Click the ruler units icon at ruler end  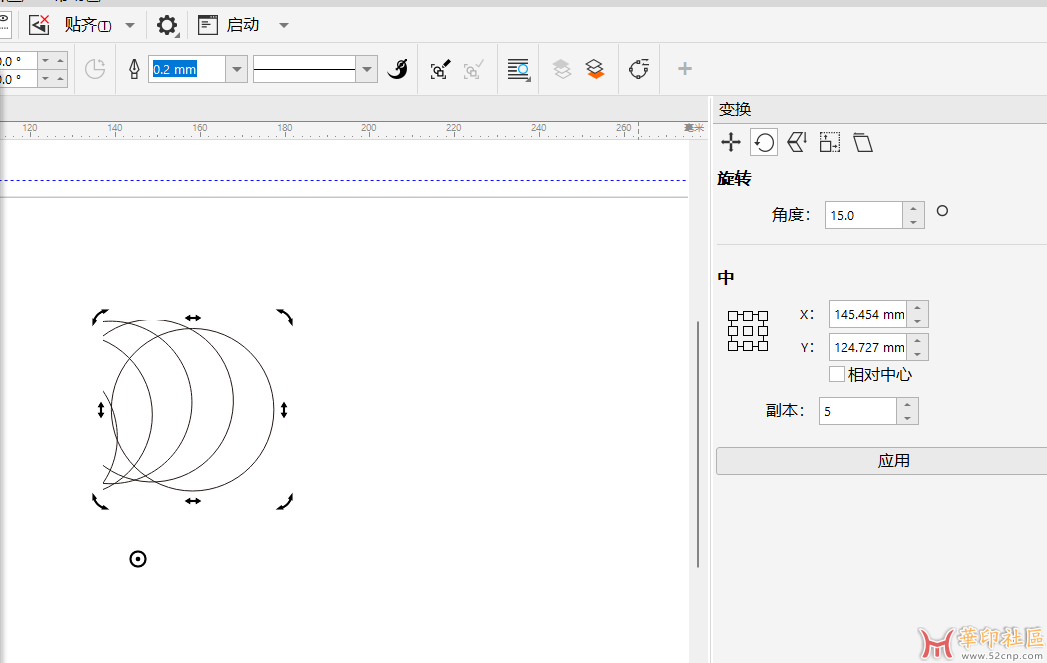[x=694, y=128]
